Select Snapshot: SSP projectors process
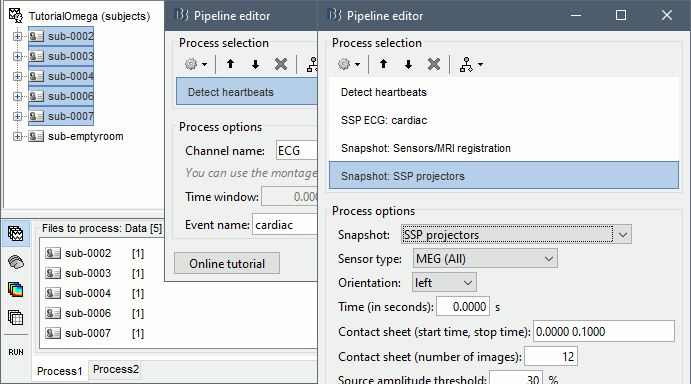The height and width of the screenshot is (384, 691). tap(504, 176)
